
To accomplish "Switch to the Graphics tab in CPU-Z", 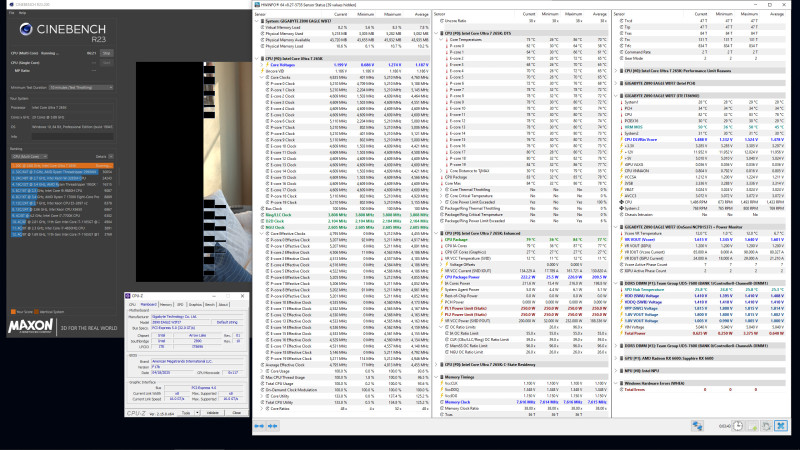I will pos(195,305).
